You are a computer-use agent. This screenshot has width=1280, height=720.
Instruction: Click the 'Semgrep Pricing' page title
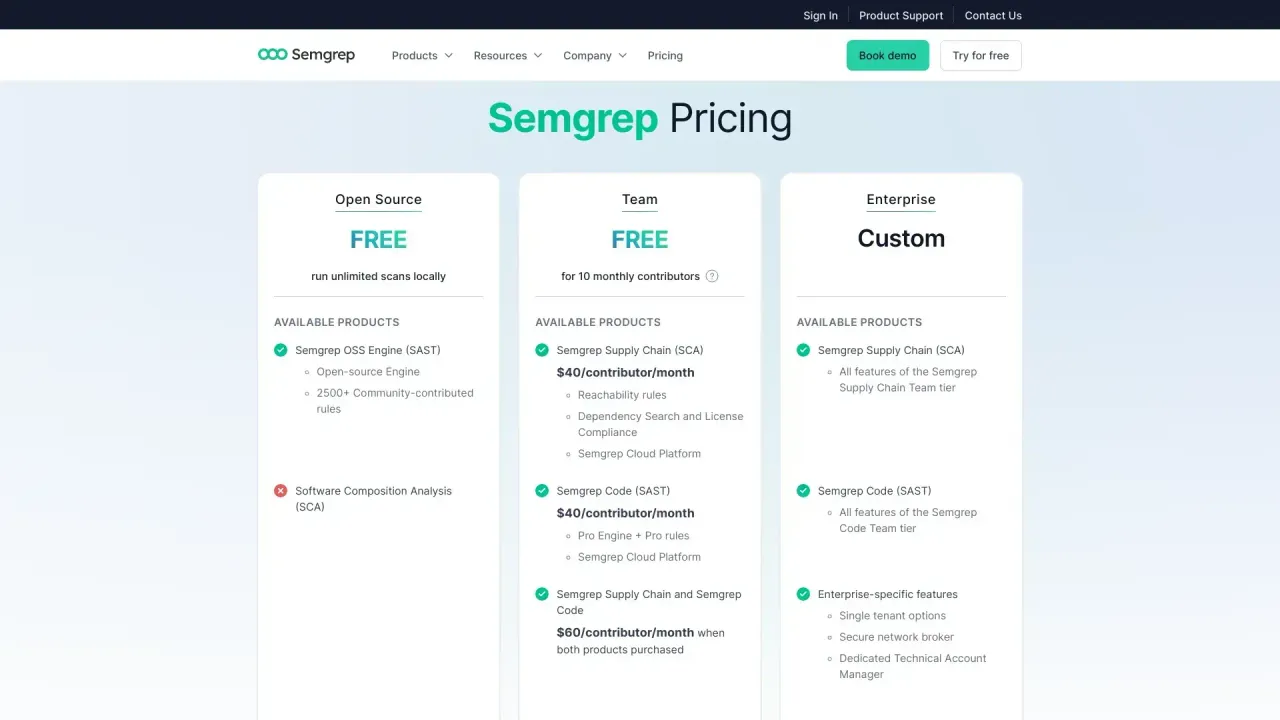click(x=640, y=118)
